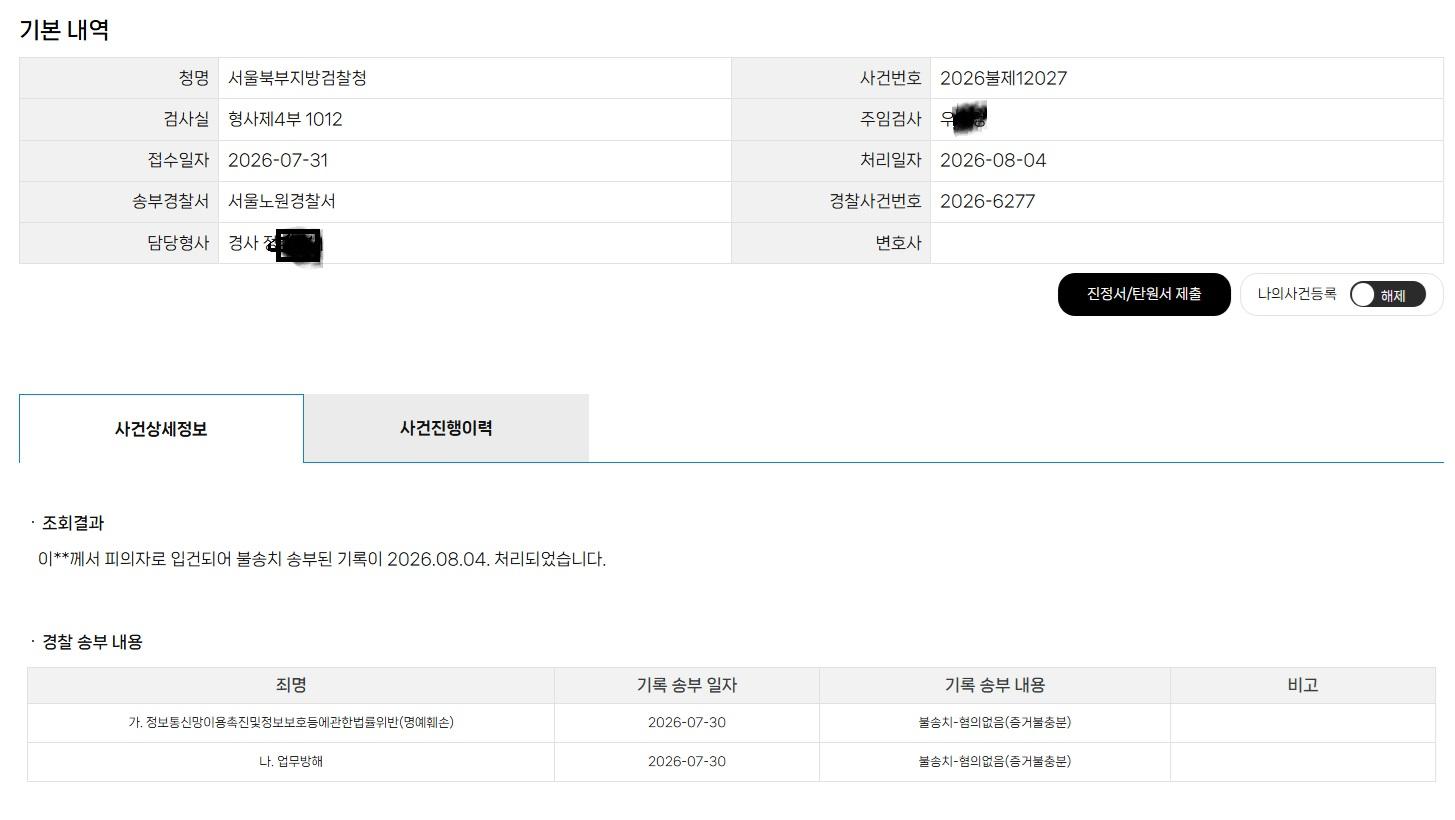Click the 경찰사건번호 value 2026-6277
This screenshot has width=1455, height=820.
pos(987,201)
